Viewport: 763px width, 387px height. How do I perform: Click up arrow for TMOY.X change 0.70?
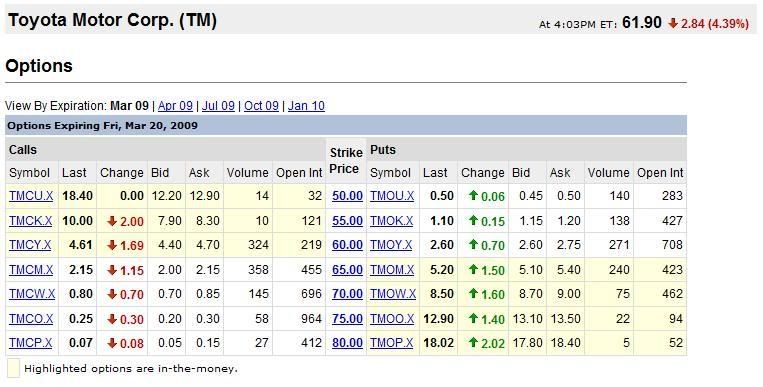(x=473, y=244)
